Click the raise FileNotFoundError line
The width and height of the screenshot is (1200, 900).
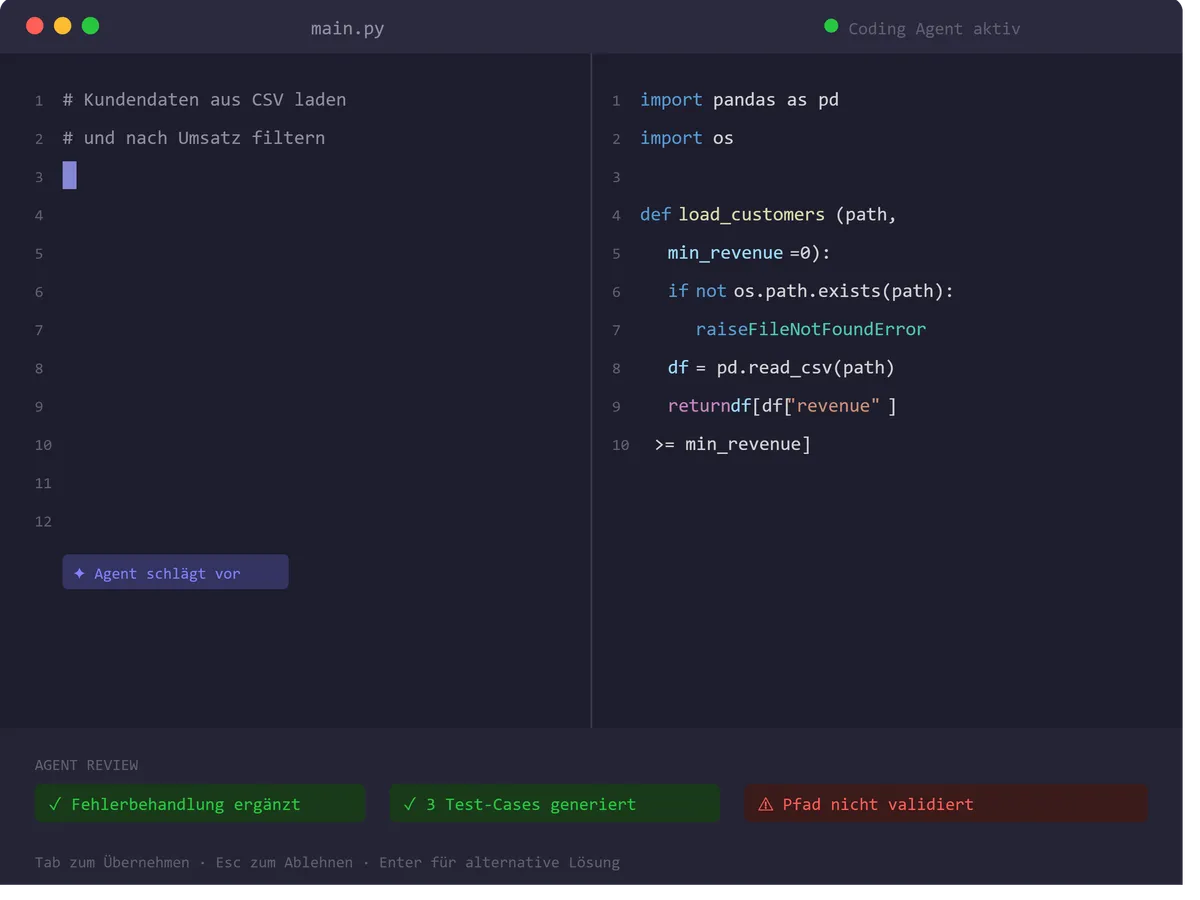click(x=811, y=329)
